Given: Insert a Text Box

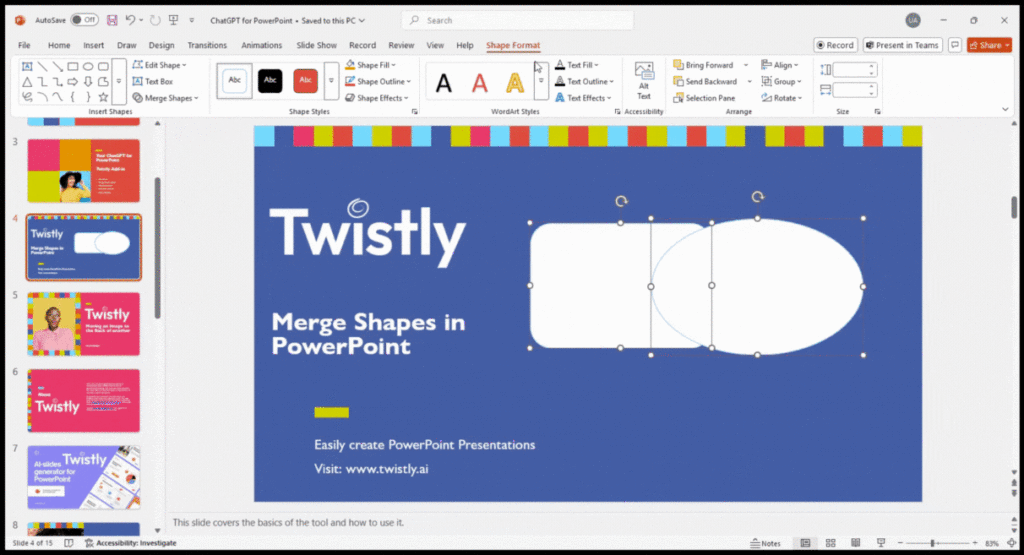Looking at the screenshot, I should (153, 82).
